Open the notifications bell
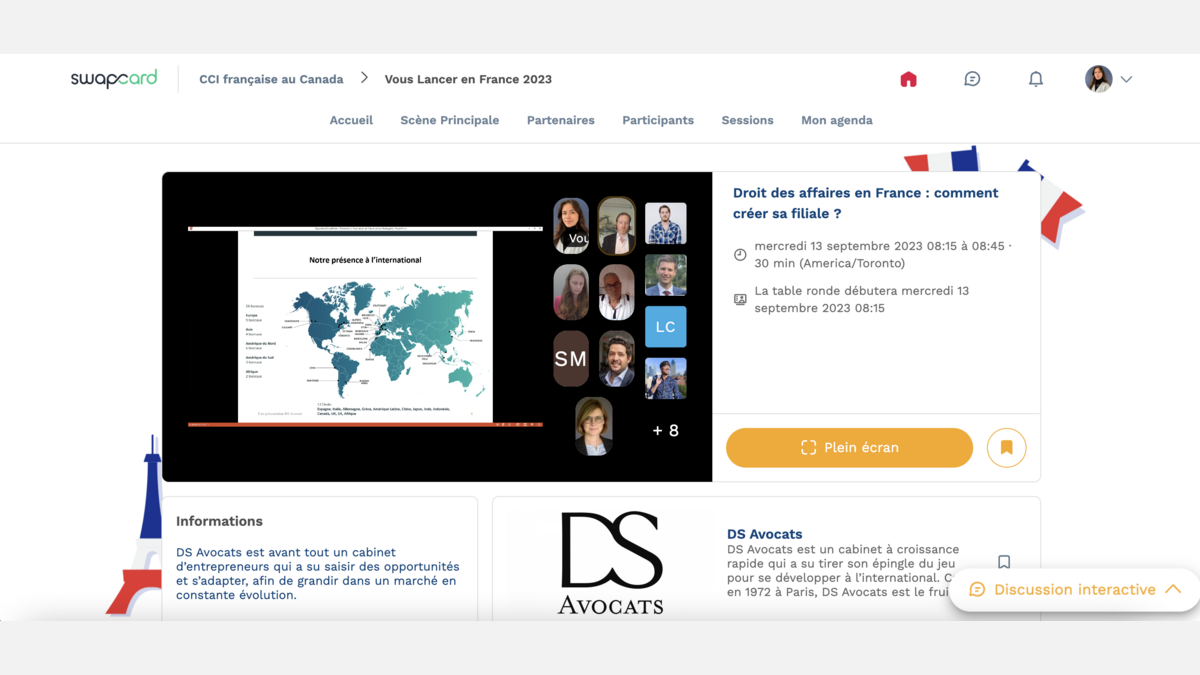This screenshot has height=675, width=1200. click(1036, 79)
